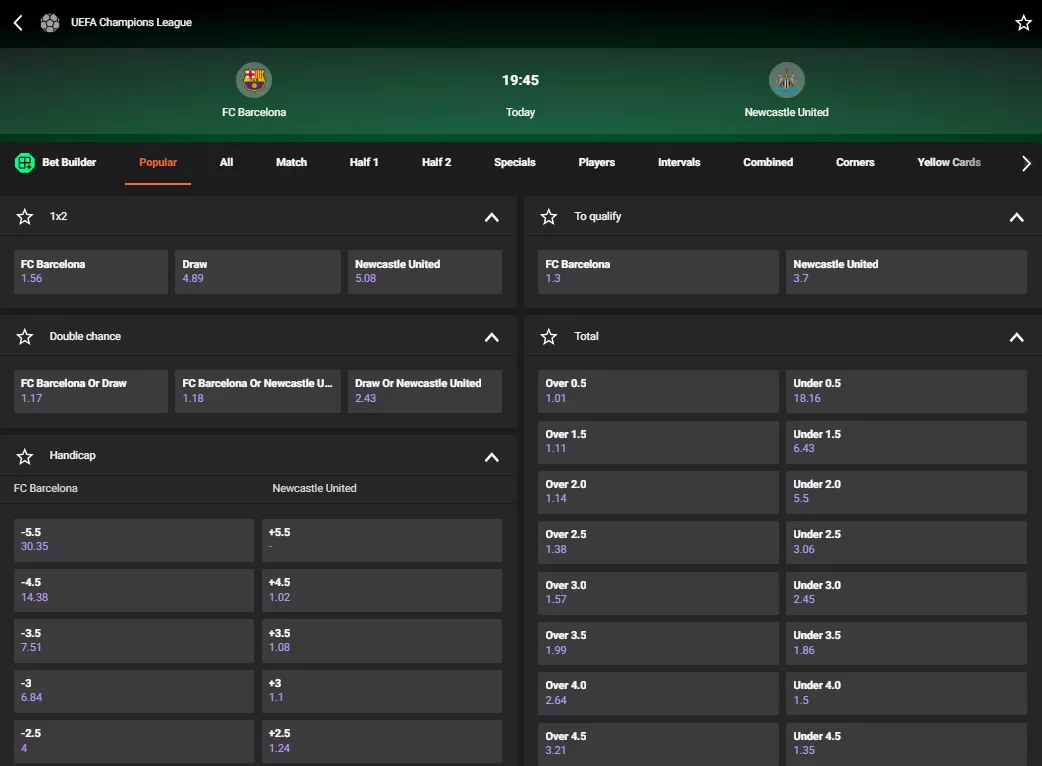Image resolution: width=1042 pixels, height=766 pixels.
Task: Select Newcastle United +3.5 handicap
Action: [x=381, y=641]
